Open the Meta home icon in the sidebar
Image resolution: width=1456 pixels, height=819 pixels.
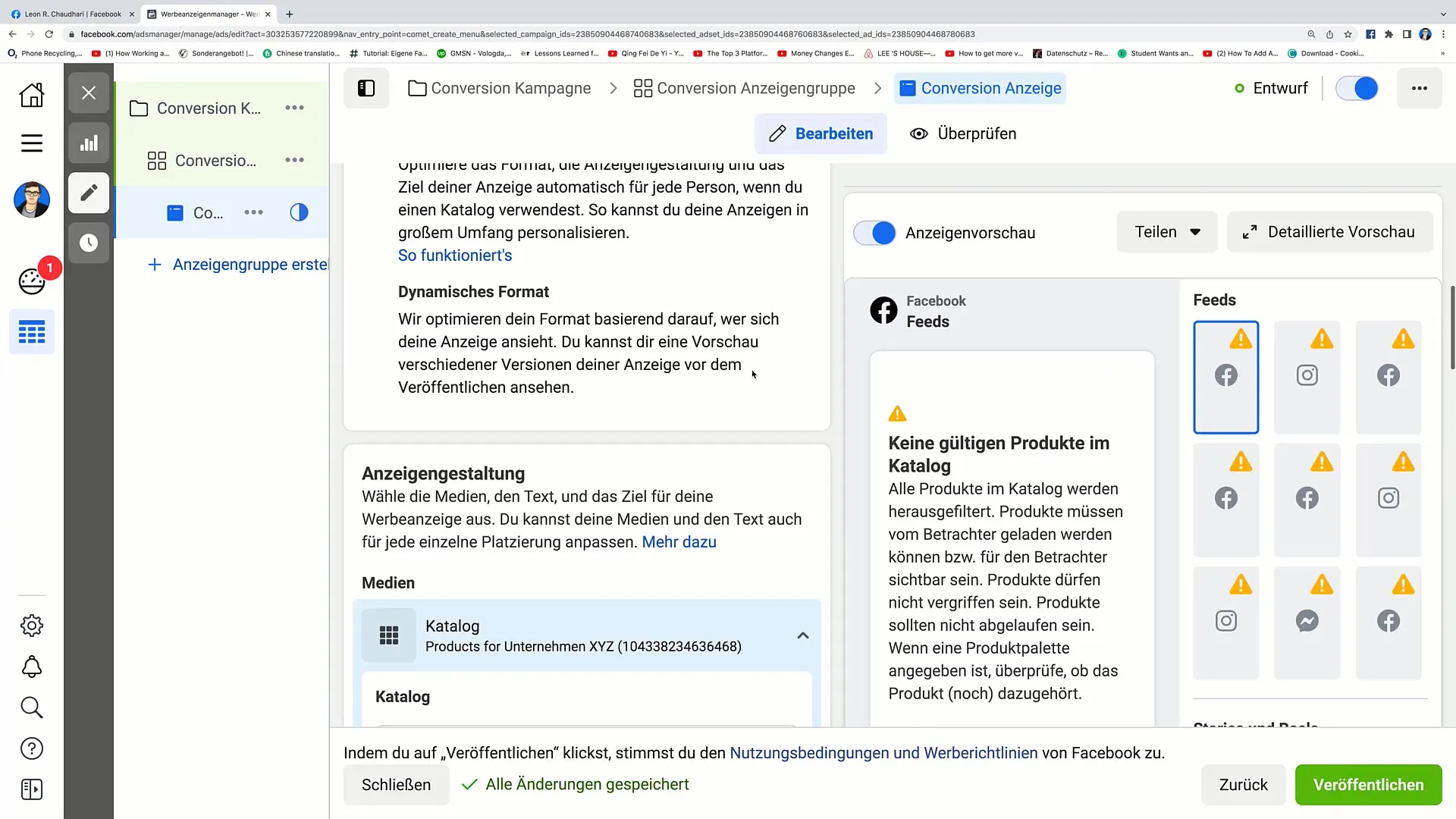(32, 95)
